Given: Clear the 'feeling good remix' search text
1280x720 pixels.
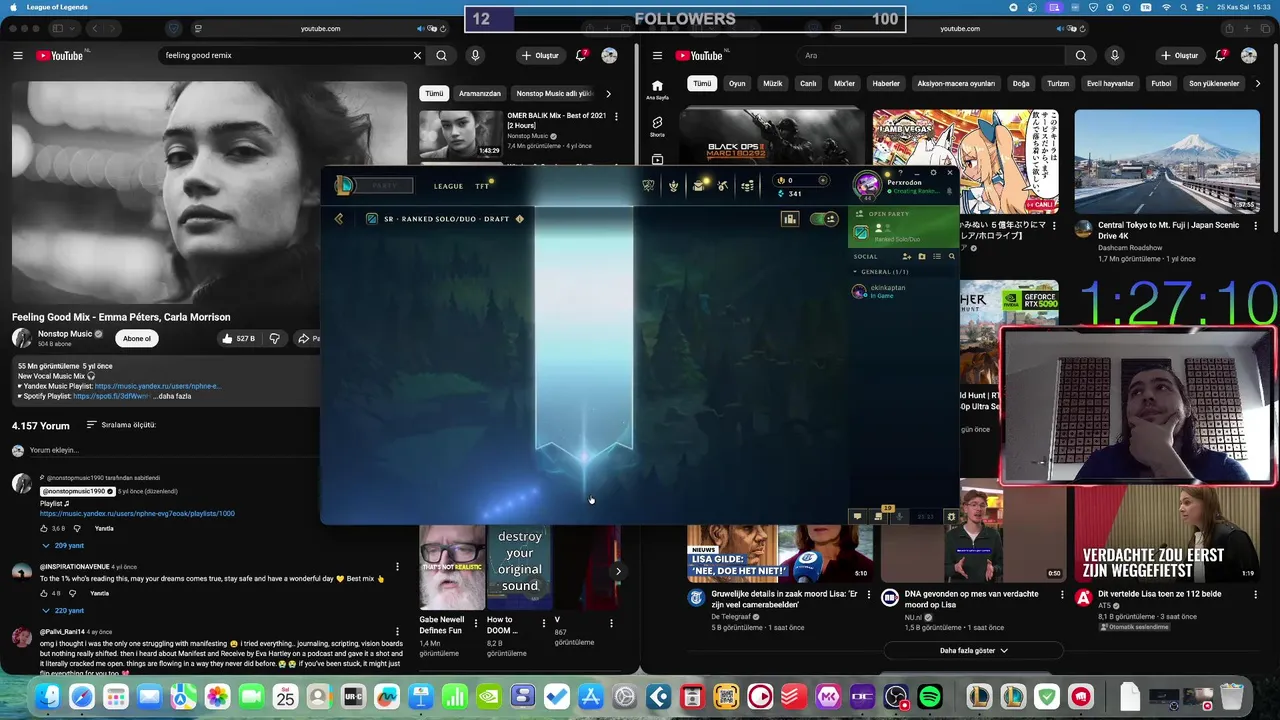Looking at the screenshot, I should (417, 56).
